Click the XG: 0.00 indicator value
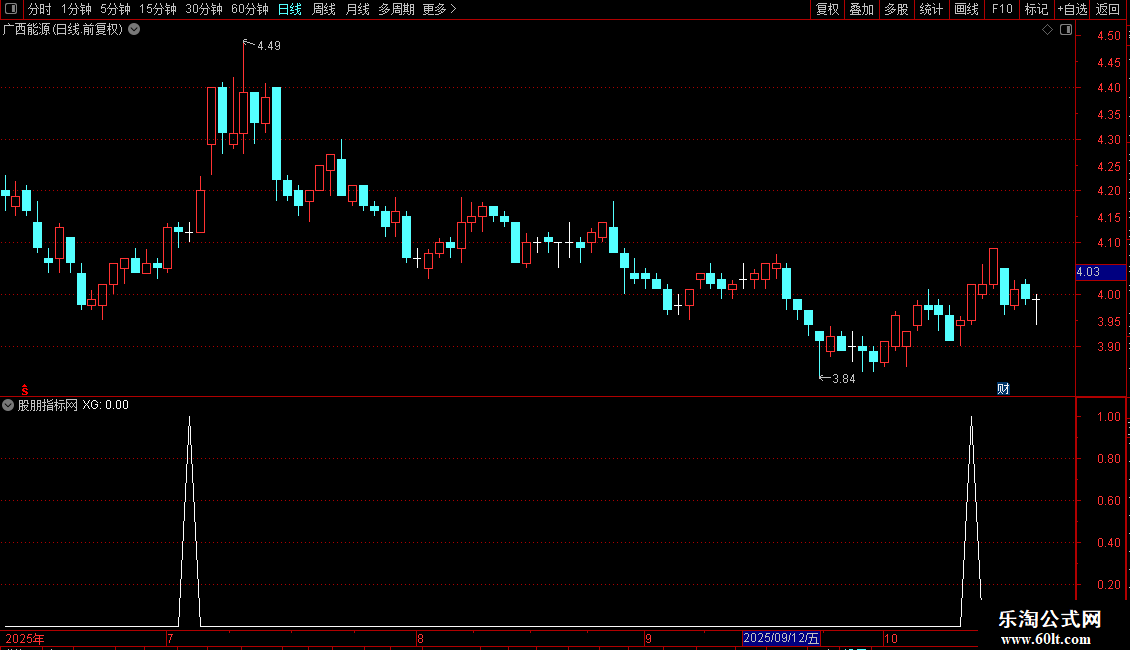Screen dimensions: 1130x650 pyautogui.click(x=105, y=405)
